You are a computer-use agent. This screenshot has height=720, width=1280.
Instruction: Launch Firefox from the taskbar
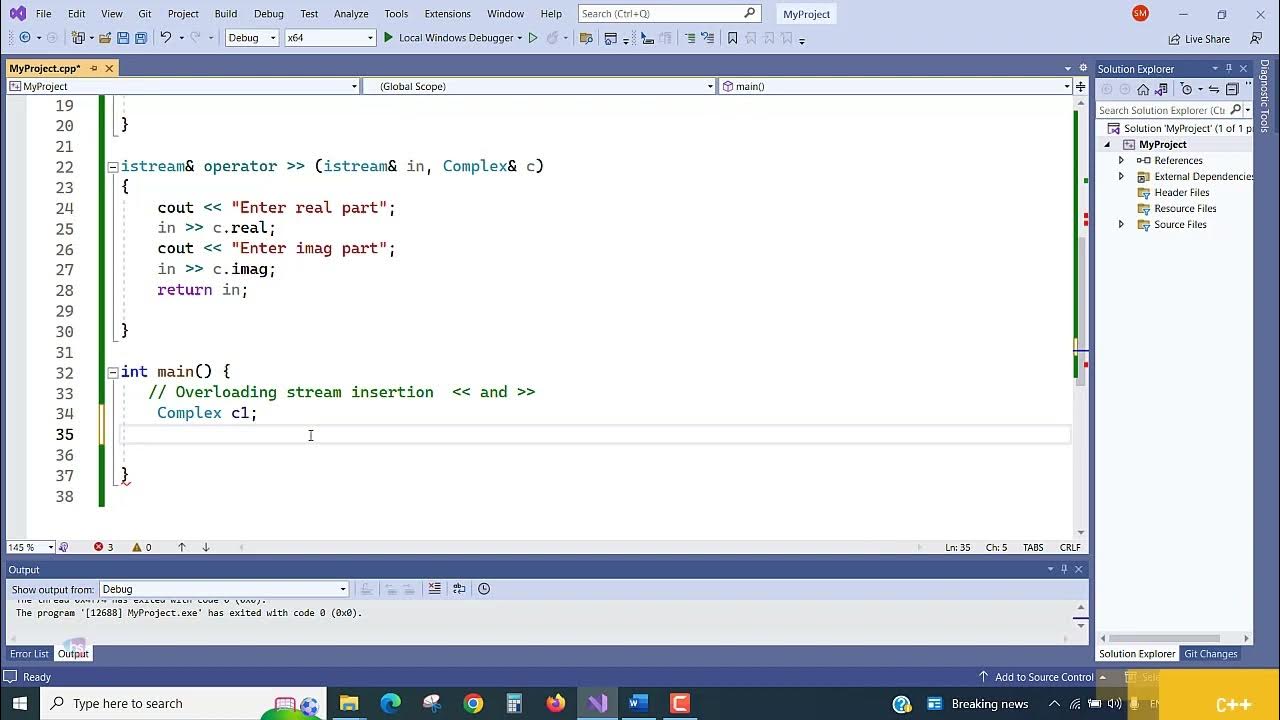tap(556, 703)
